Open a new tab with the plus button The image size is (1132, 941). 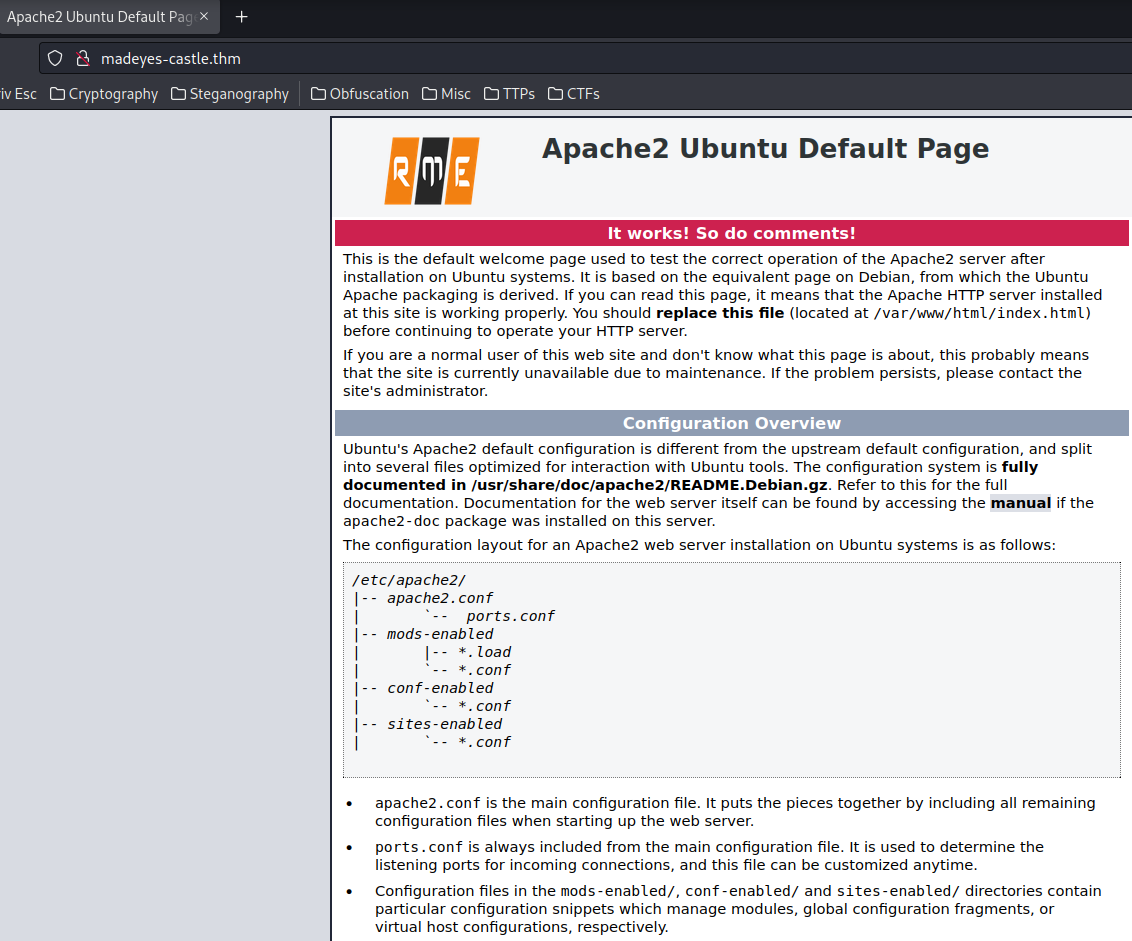(x=241, y=17)
